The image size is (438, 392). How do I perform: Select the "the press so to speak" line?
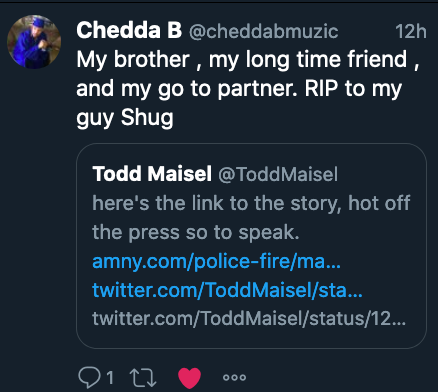click(196, 232)
